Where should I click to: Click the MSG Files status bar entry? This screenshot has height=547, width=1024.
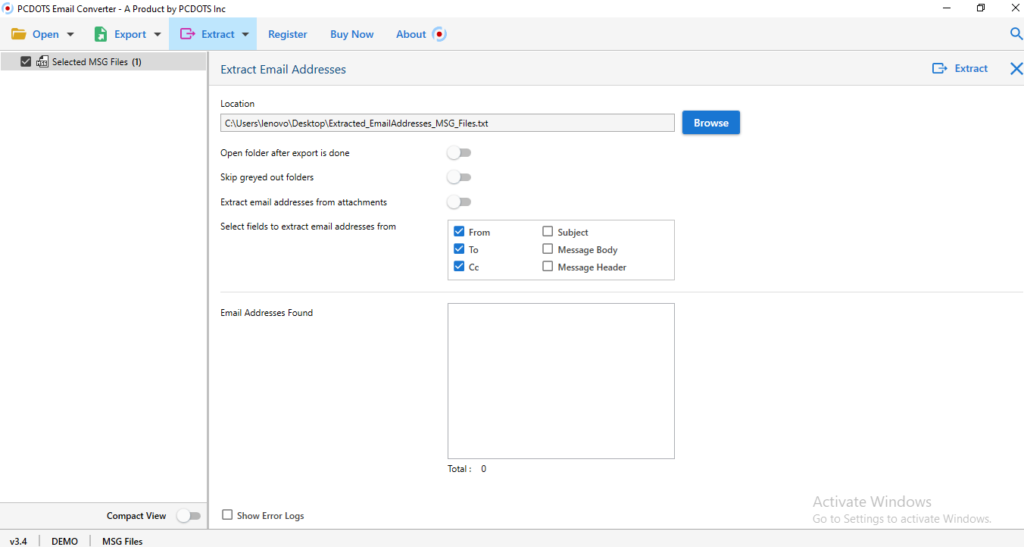coord(122,541)
